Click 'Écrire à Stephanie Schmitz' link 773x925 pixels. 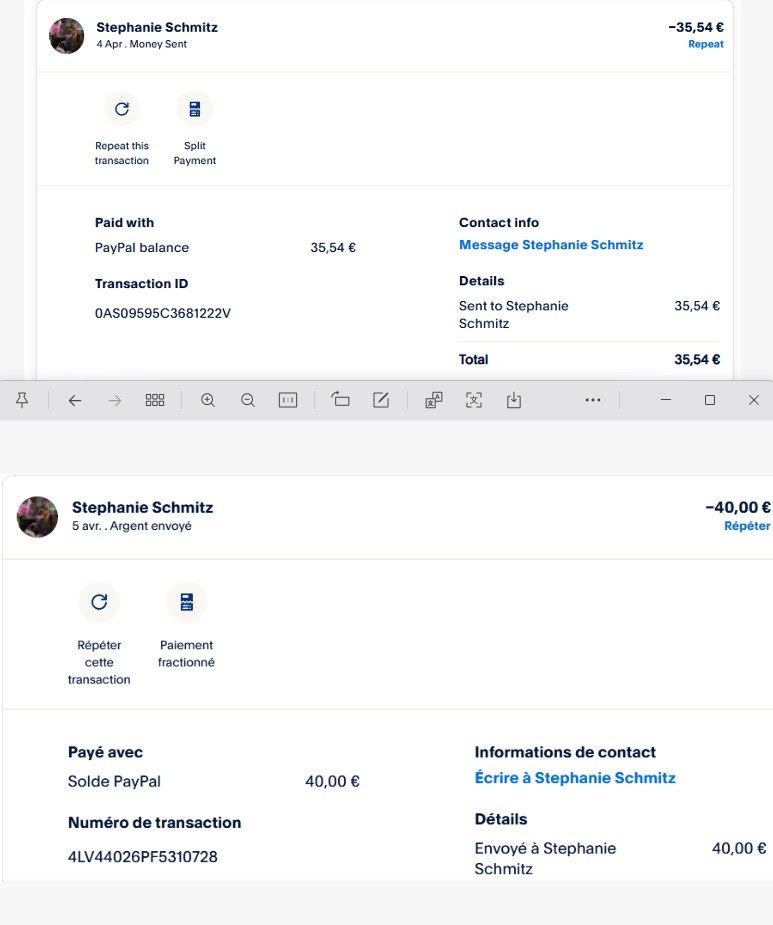pyautogui.click(x=575, y=778)
